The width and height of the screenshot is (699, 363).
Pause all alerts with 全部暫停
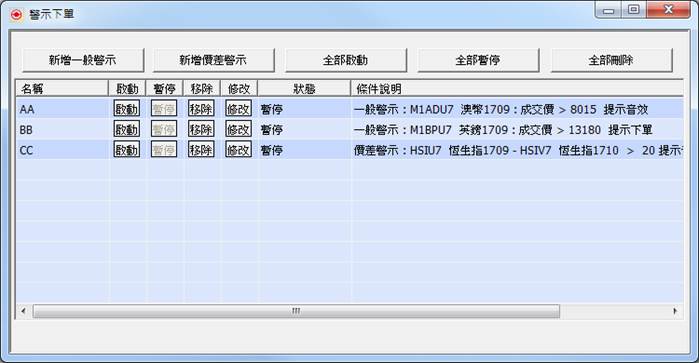click(x=478, y=60)
